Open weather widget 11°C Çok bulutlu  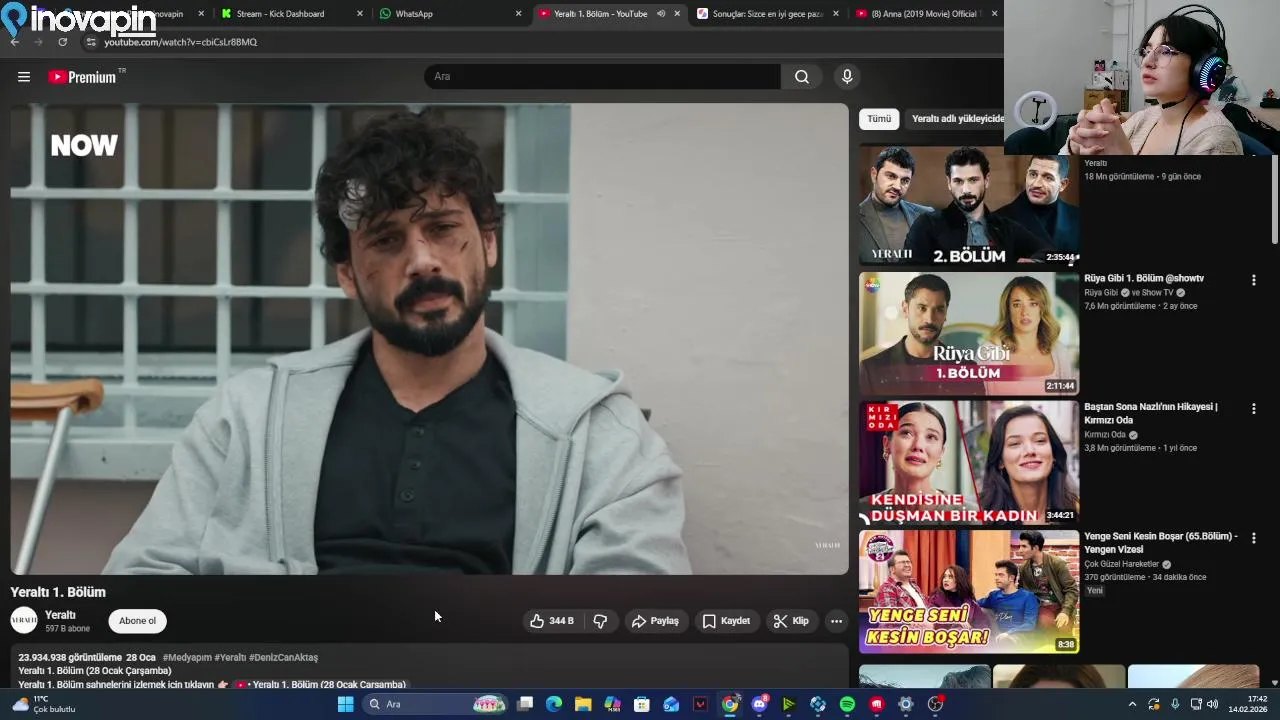coord(42,704)
